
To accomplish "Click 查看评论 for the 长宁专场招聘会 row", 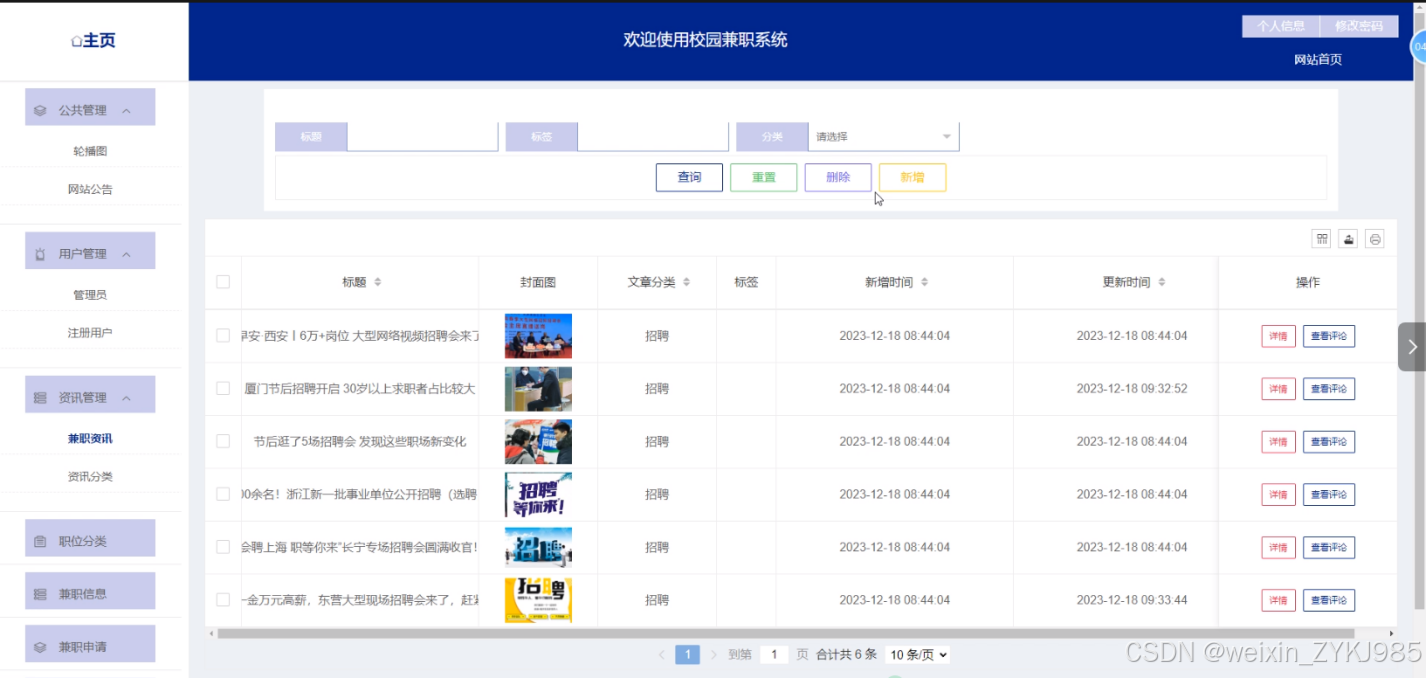I will click(x=1329, y=548).
